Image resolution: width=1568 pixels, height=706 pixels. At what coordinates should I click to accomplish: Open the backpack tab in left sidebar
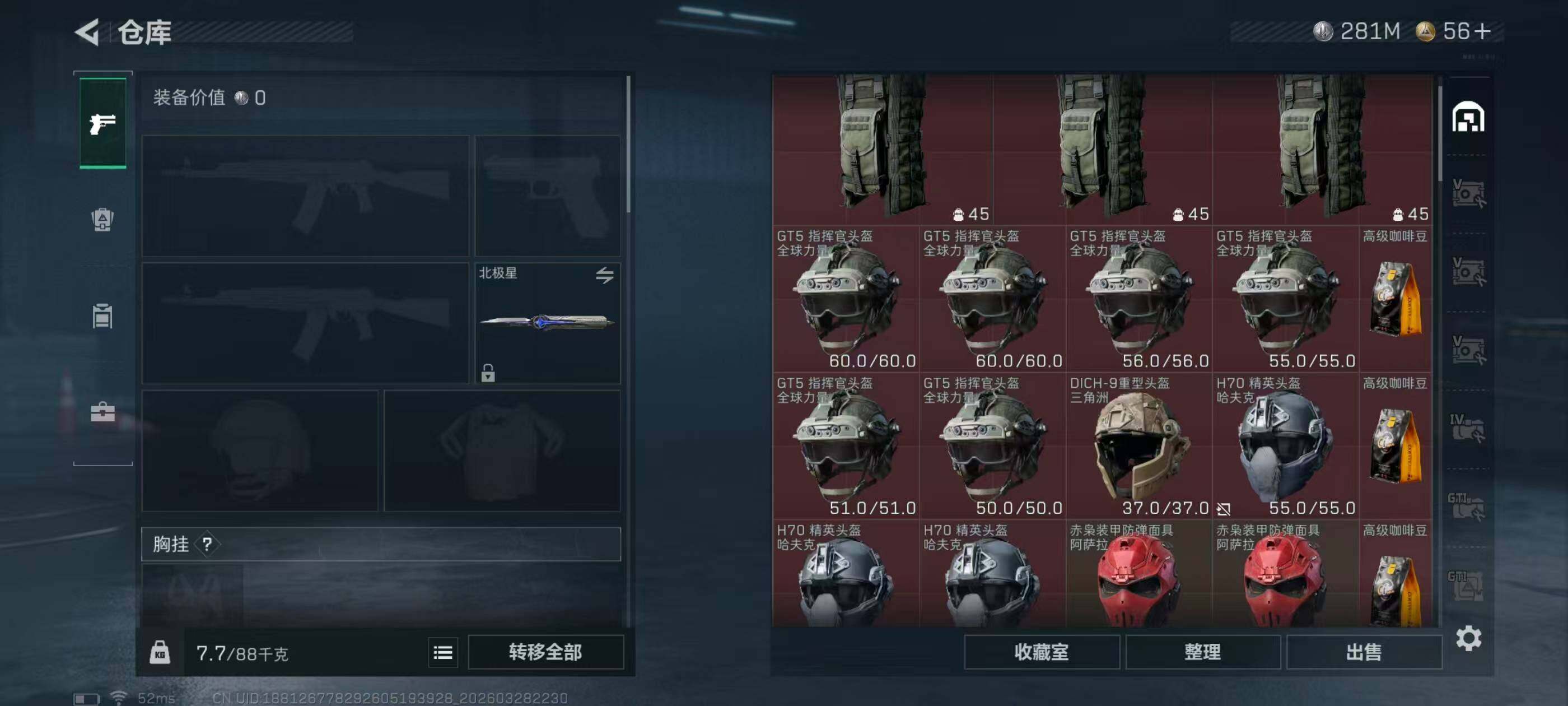tap(102, 219)
